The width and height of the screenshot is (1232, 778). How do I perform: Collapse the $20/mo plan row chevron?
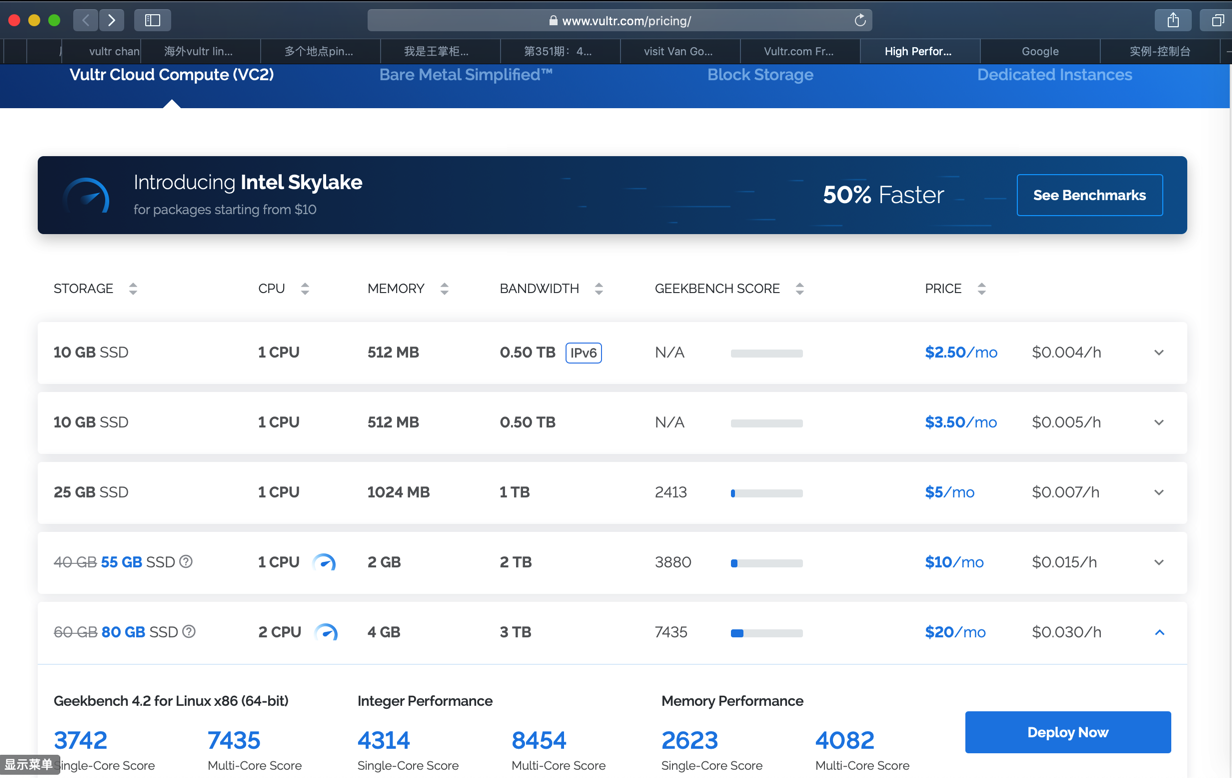[x=1159, y=632]
